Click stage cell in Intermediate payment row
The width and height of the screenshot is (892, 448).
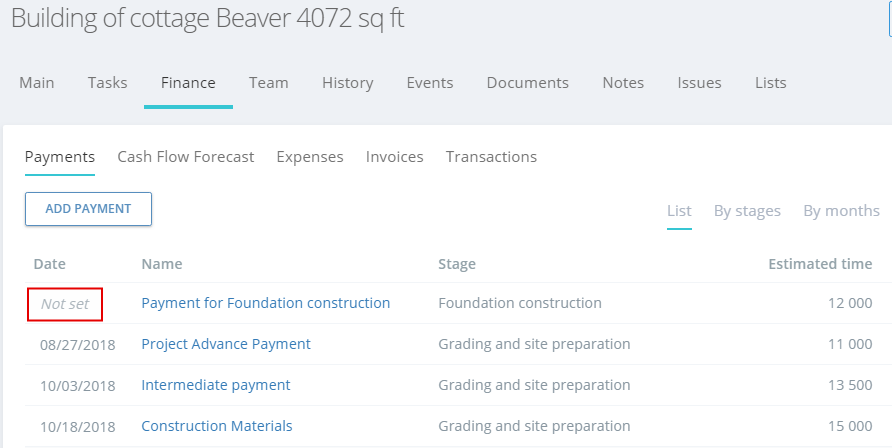tap(534, 385)
